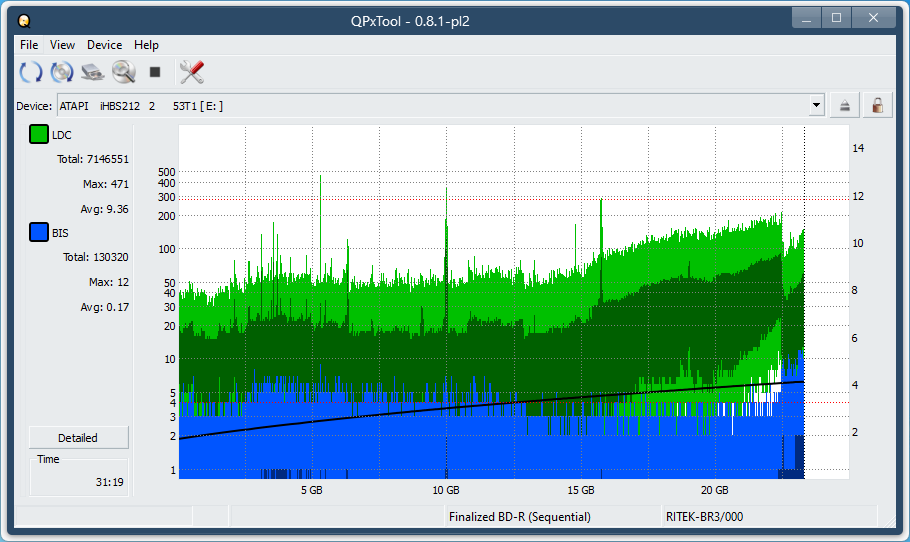The image size is (910, 542).
Task: Click the RITEK-BR3/000 media ID status entry
Action: [704, 516]
